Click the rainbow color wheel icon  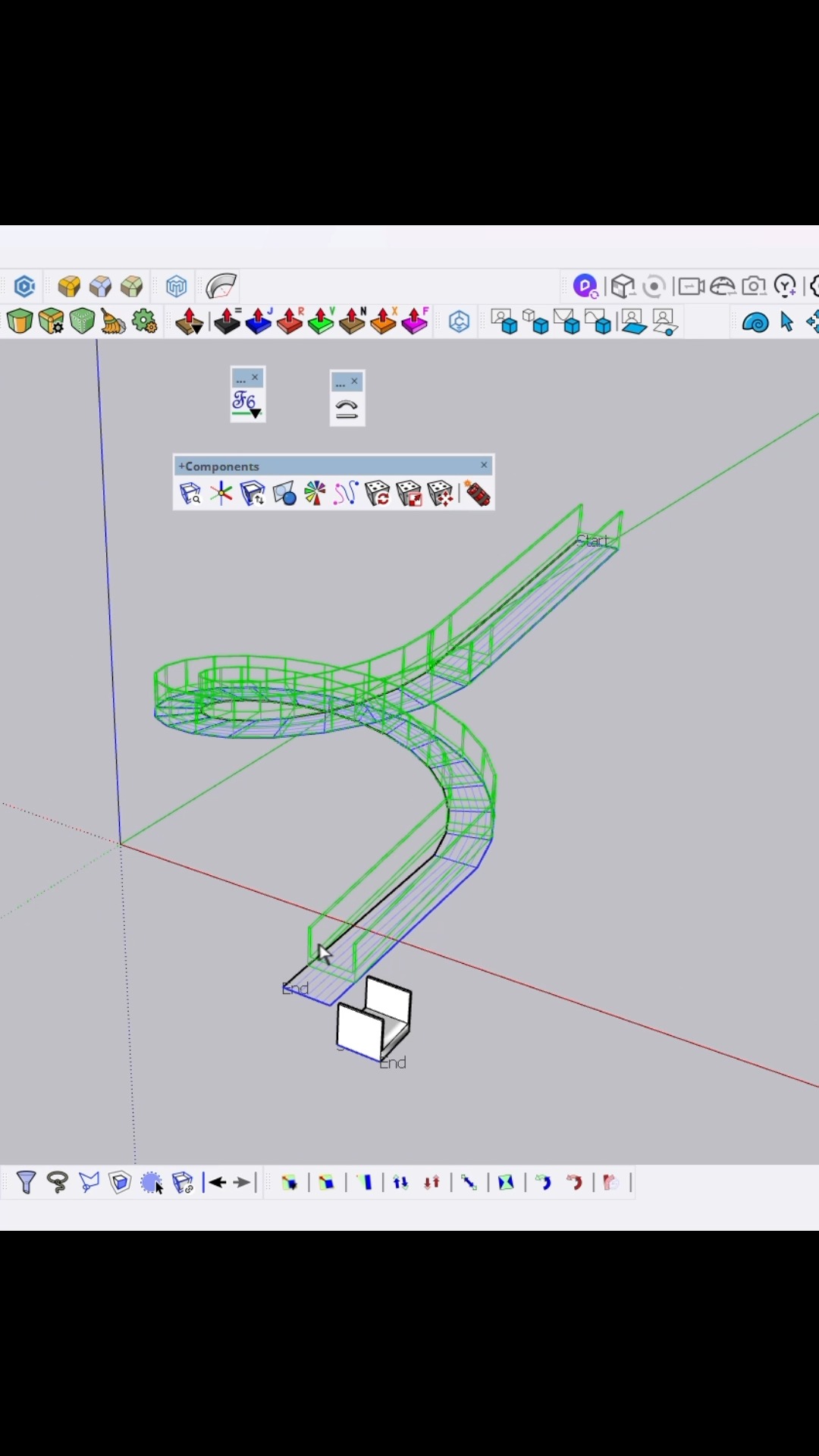pyautogui.click(x=315, y=494)
